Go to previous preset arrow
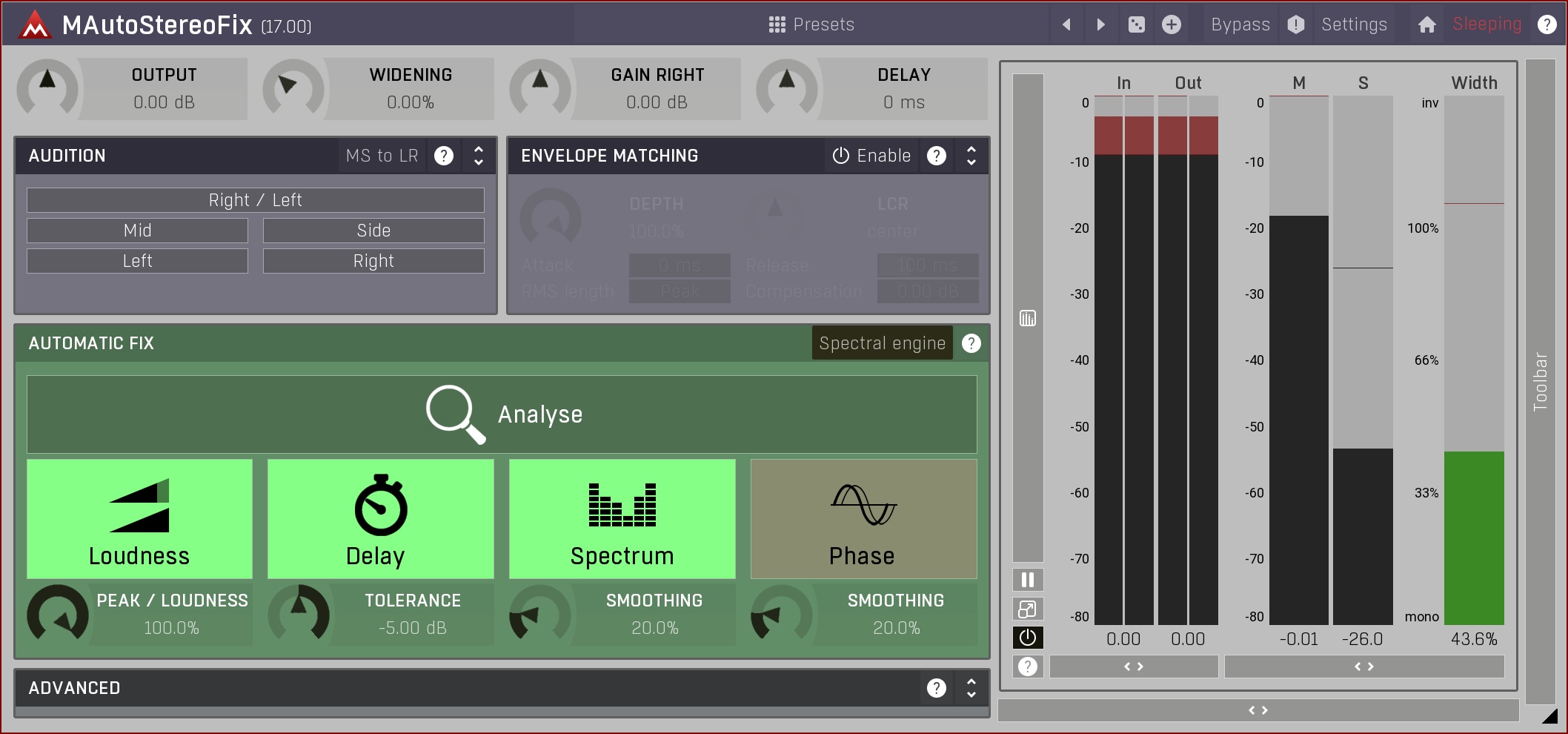Screen dimensions: 1568x734 [1066, 24]
